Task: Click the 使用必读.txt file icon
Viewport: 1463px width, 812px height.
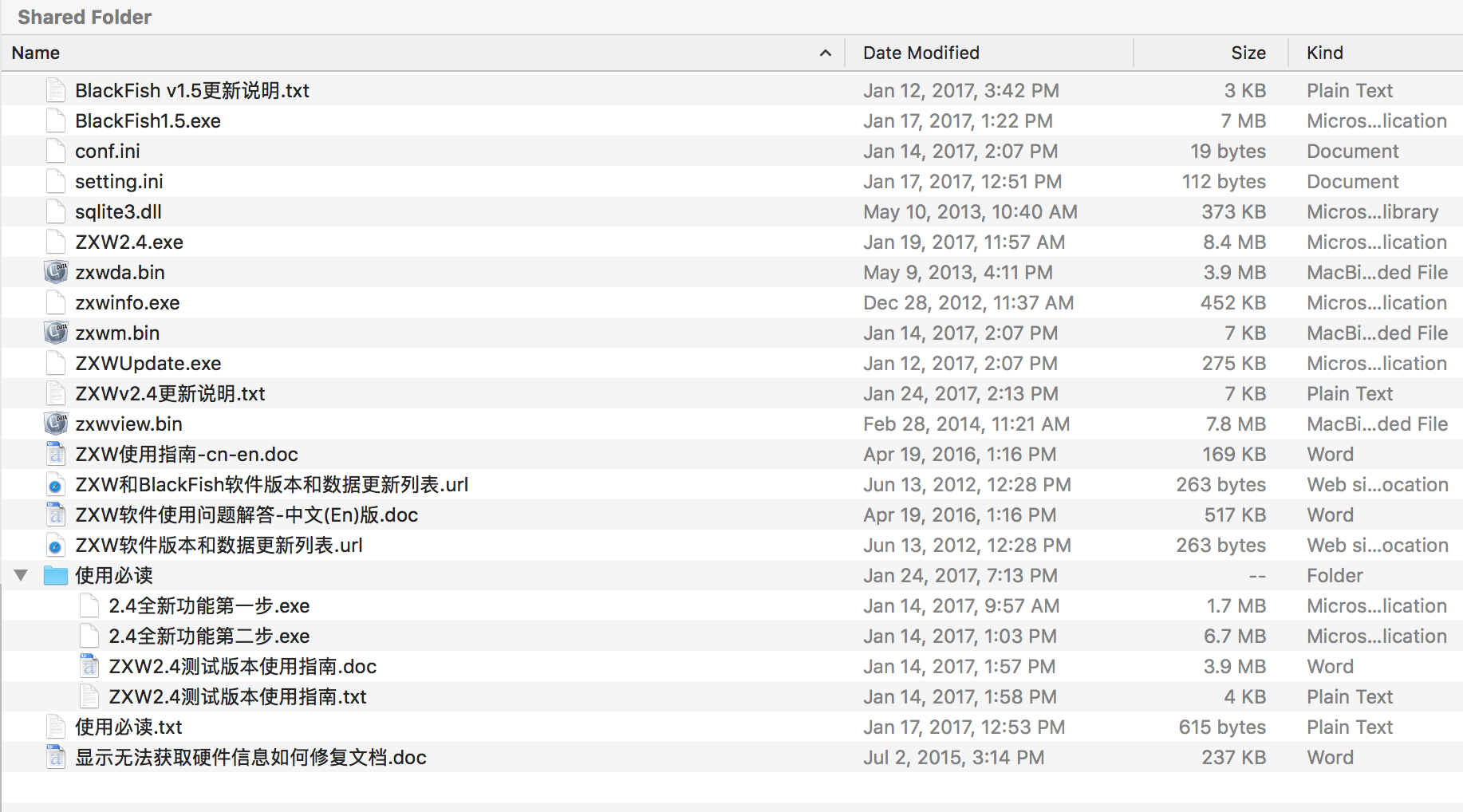Action: click(56, 727)
